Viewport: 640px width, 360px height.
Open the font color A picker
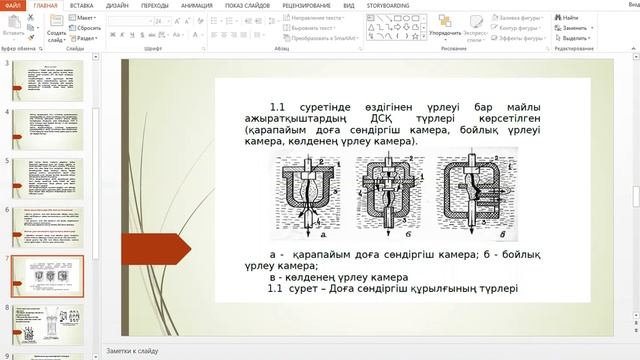coord(195,35)
